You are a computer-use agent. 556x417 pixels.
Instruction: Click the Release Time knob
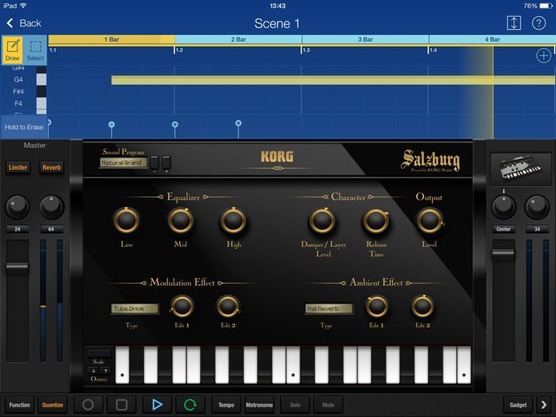pyautogui.click(x=376, y=220)
